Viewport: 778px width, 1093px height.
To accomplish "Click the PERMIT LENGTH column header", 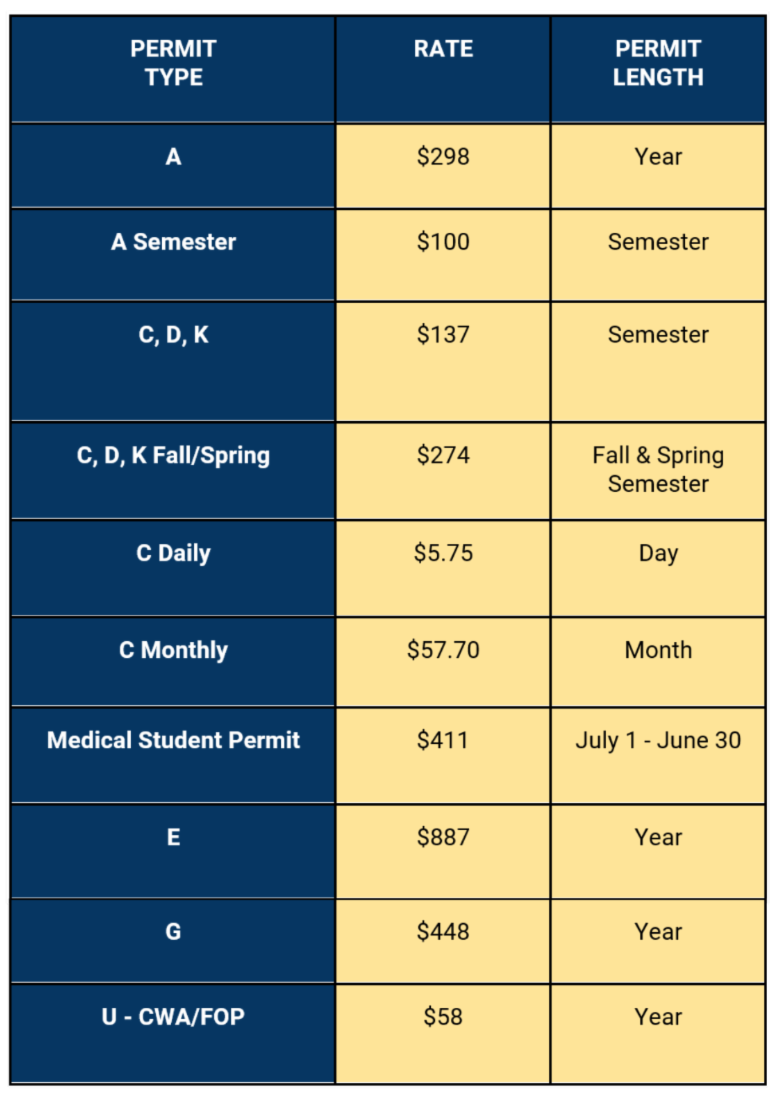I will 658,63.
